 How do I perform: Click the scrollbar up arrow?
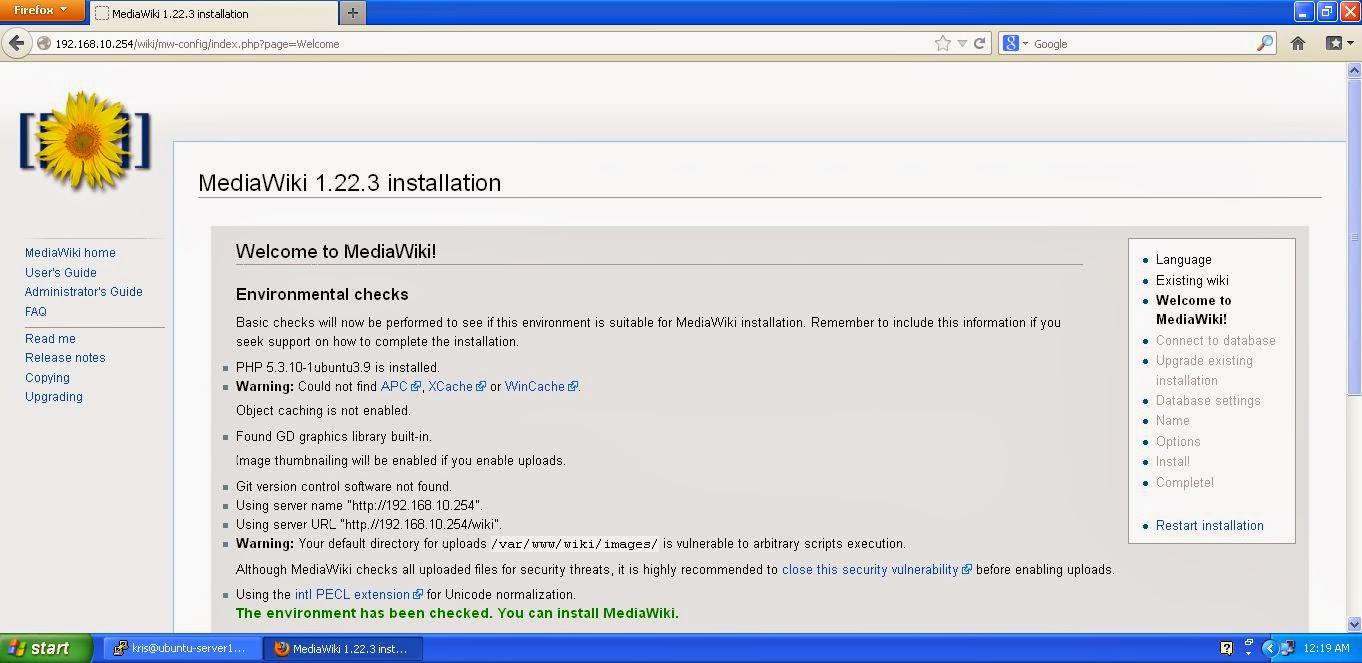(x=1354, y=71)
